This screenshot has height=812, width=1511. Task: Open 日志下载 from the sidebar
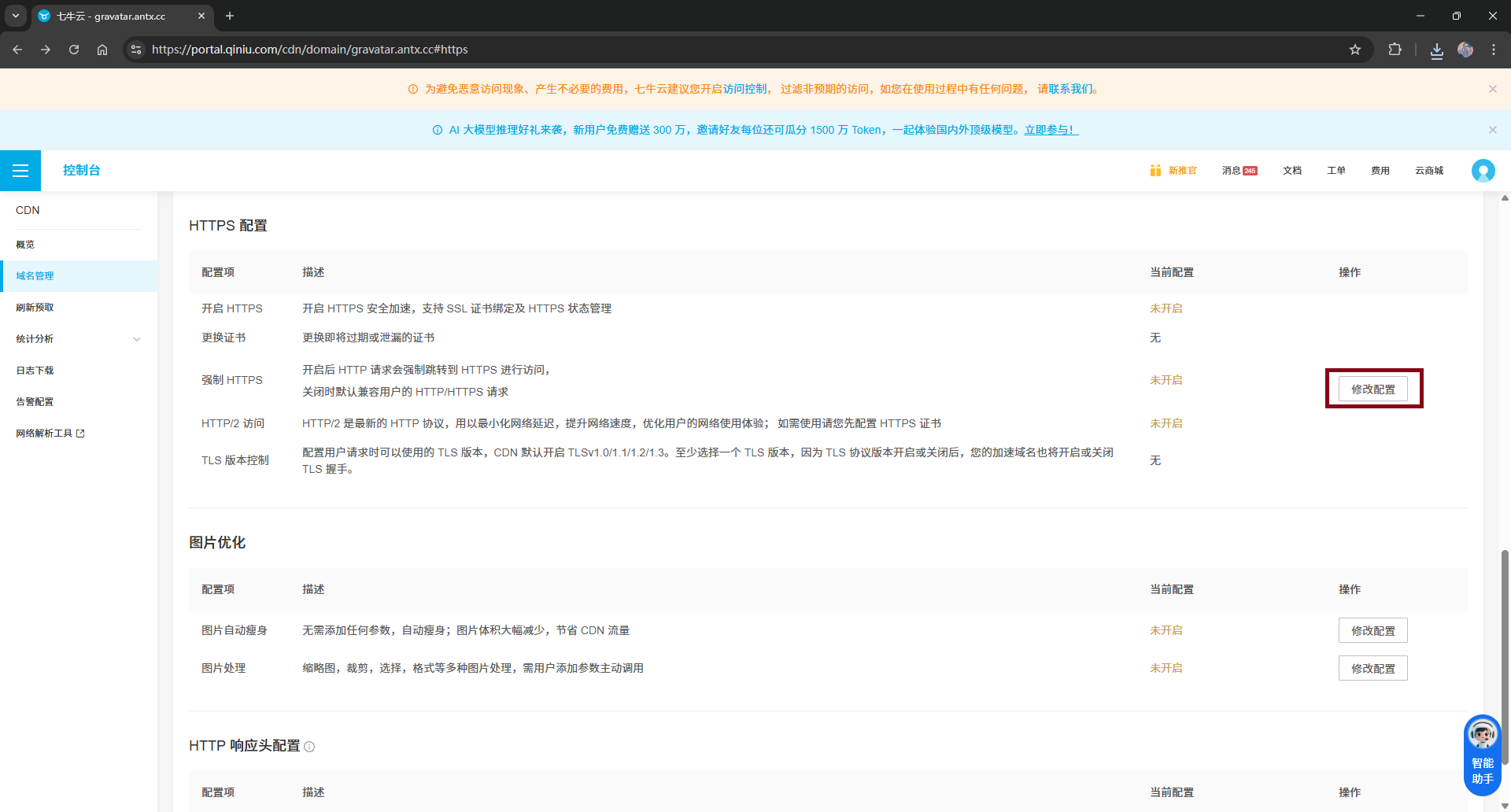[35, 371]
